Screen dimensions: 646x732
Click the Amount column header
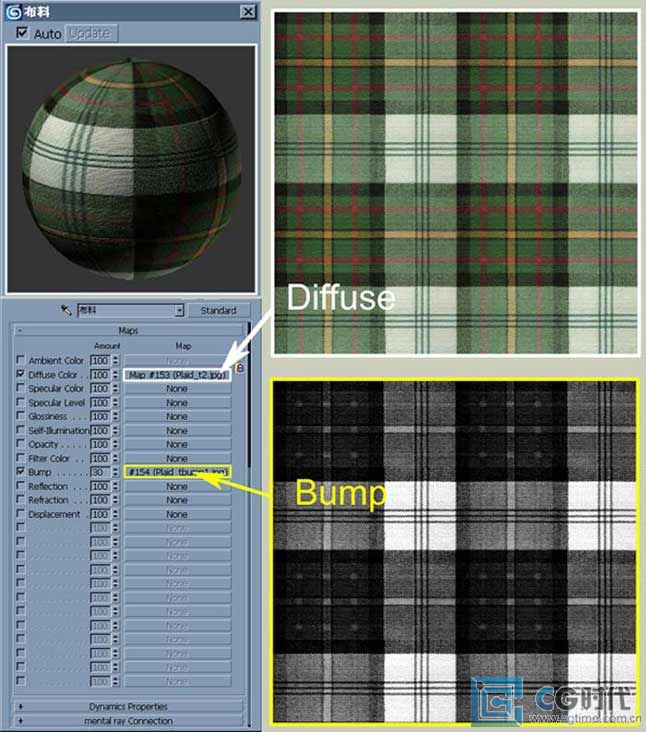107,346
